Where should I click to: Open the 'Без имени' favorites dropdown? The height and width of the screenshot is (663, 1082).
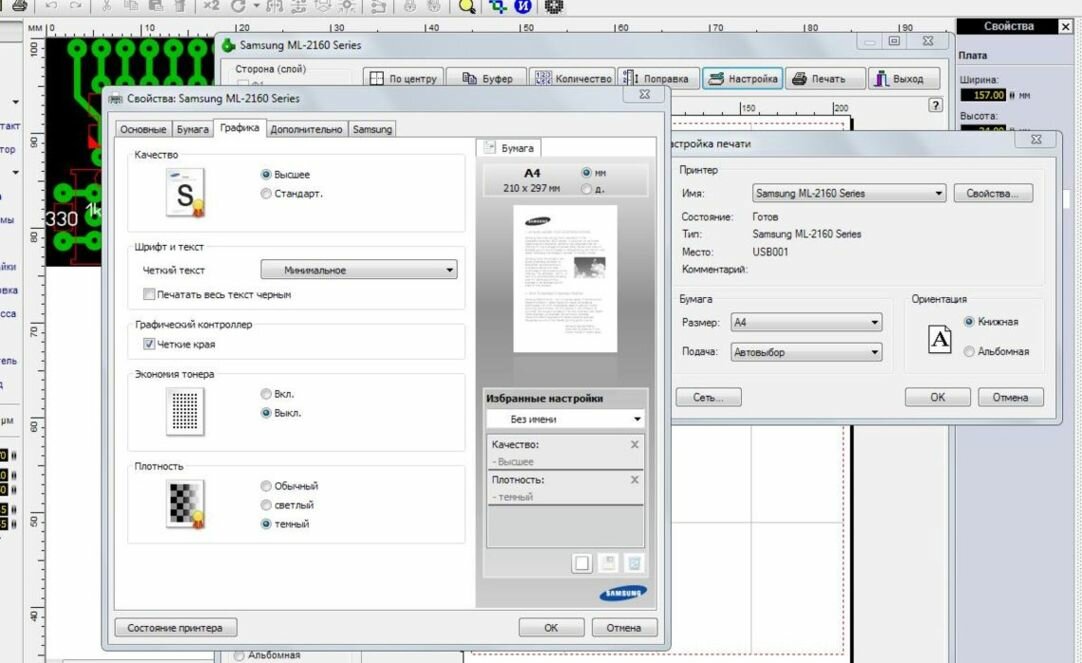[565, 419]
